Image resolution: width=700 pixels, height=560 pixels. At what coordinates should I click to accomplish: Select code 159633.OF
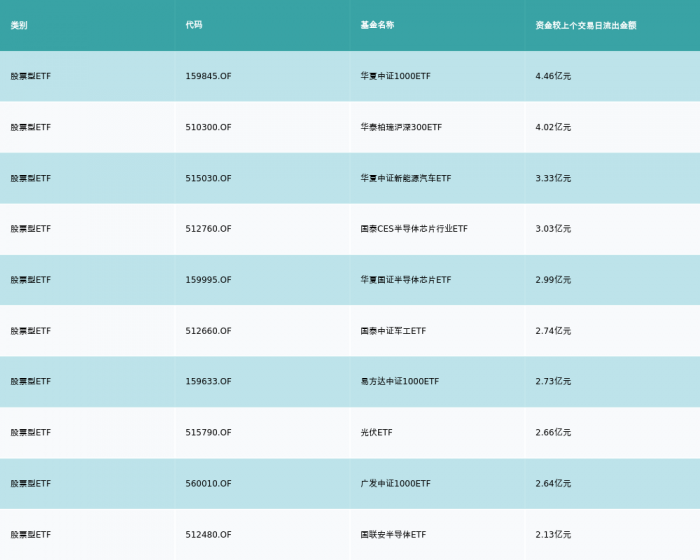(208, 381)
